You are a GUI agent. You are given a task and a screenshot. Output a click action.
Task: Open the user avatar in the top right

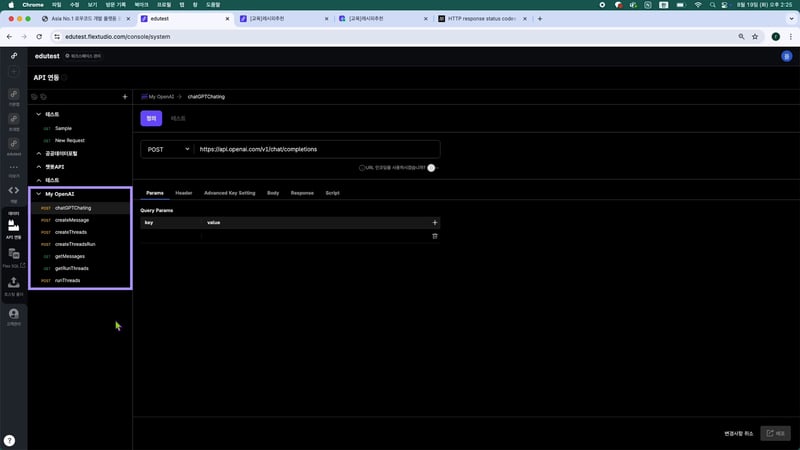786,57
